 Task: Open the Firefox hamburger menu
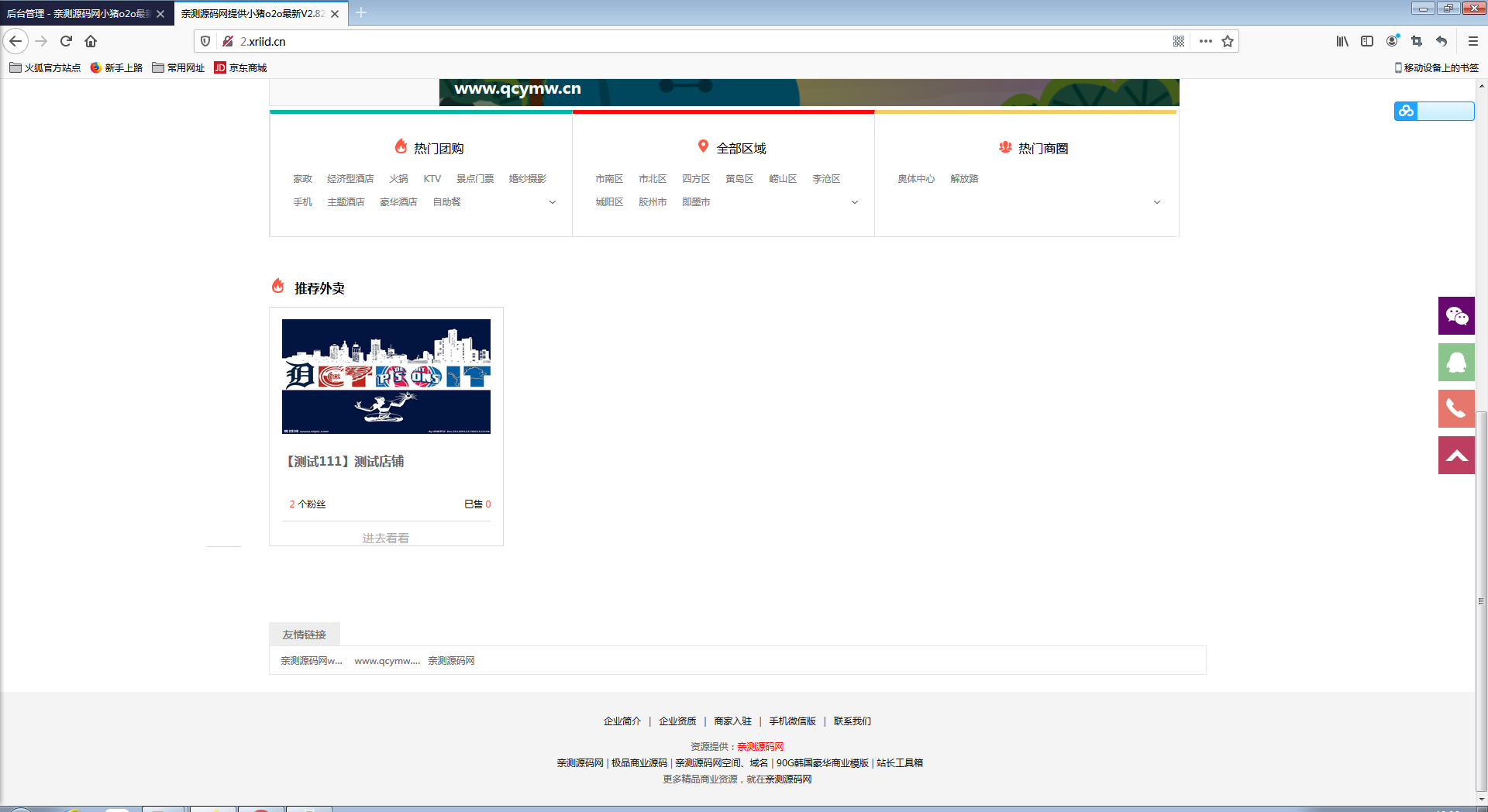tap(1472, 41)
